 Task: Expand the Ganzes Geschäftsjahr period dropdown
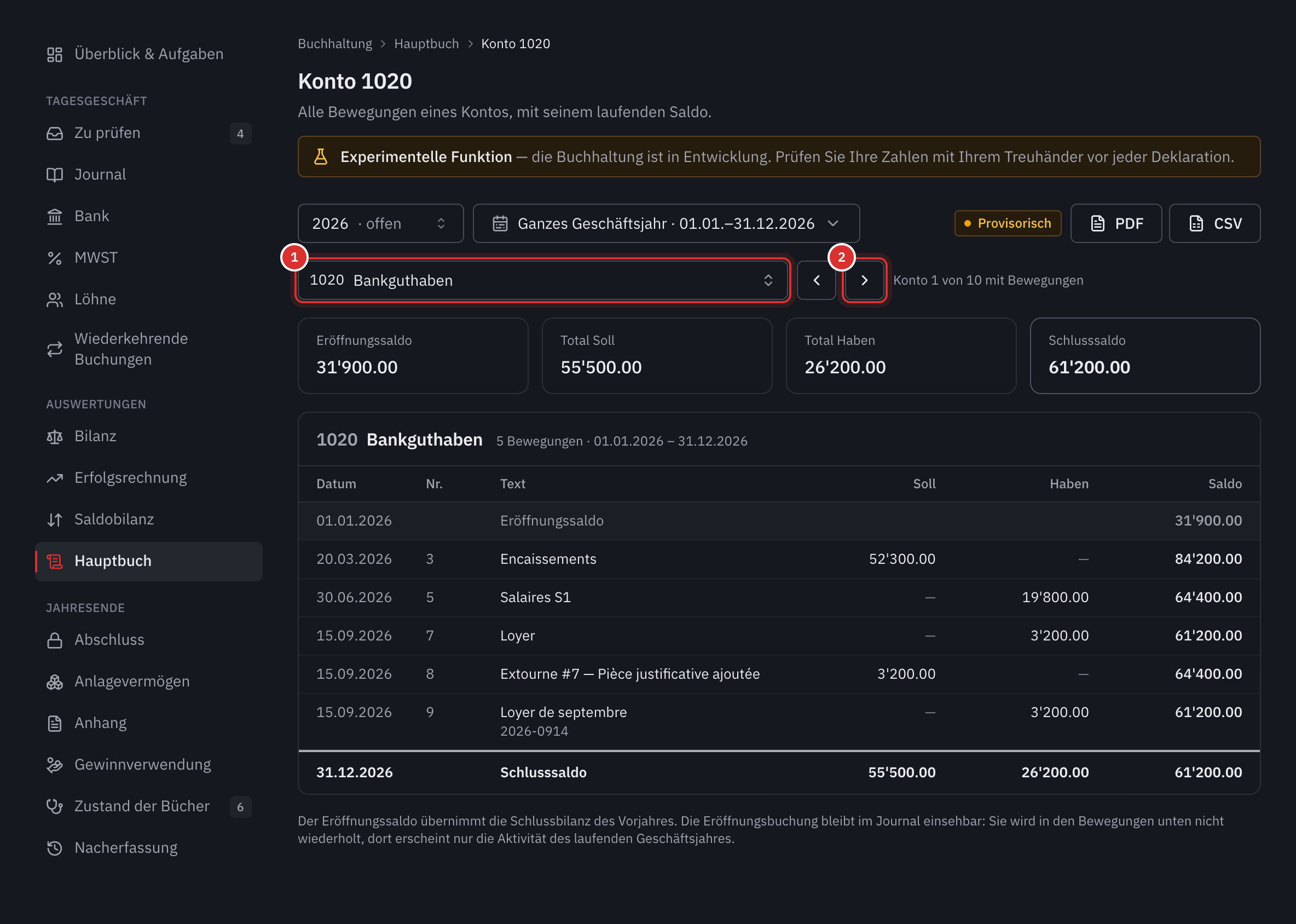666,223
